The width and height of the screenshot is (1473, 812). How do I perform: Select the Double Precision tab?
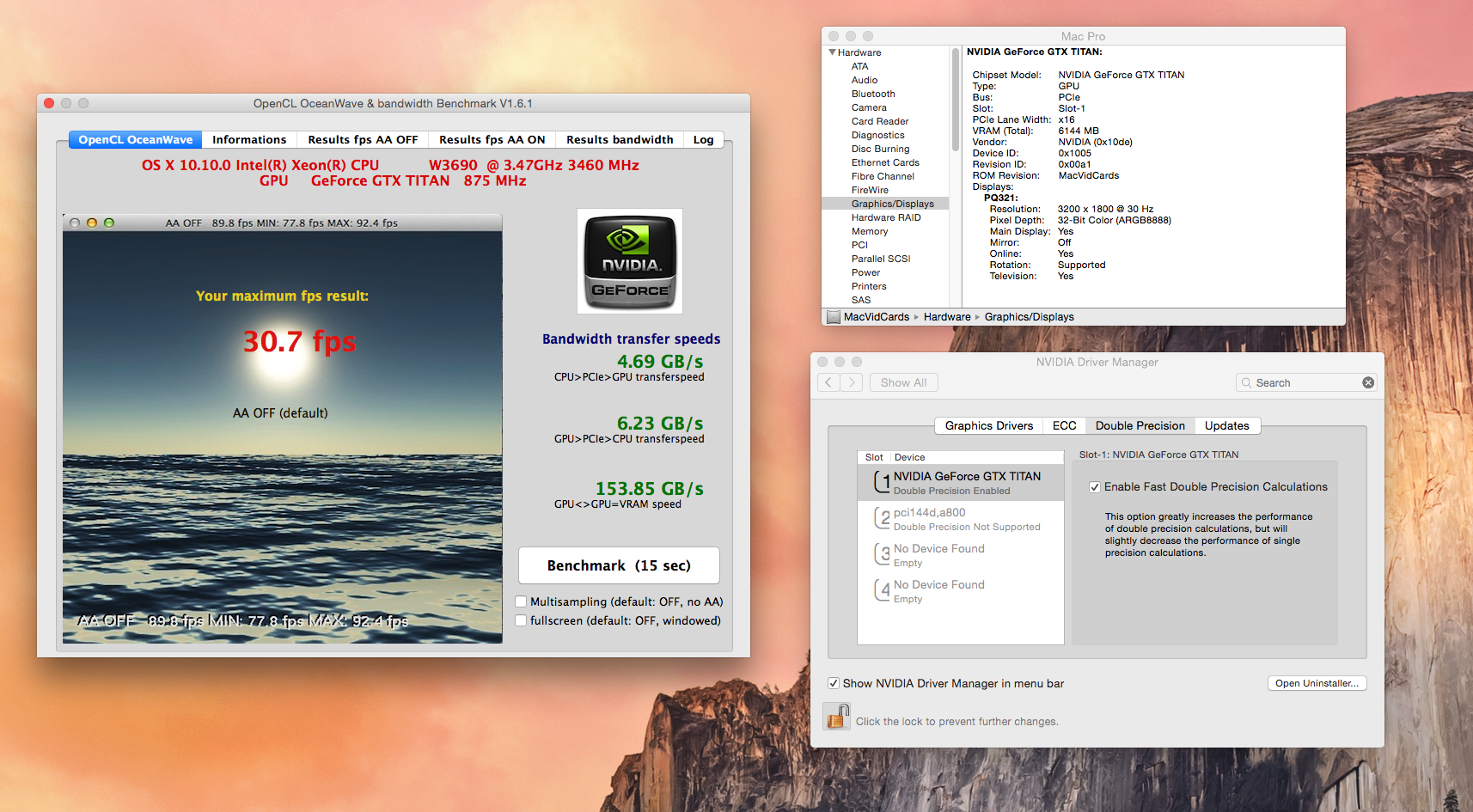pos(1140,425)
